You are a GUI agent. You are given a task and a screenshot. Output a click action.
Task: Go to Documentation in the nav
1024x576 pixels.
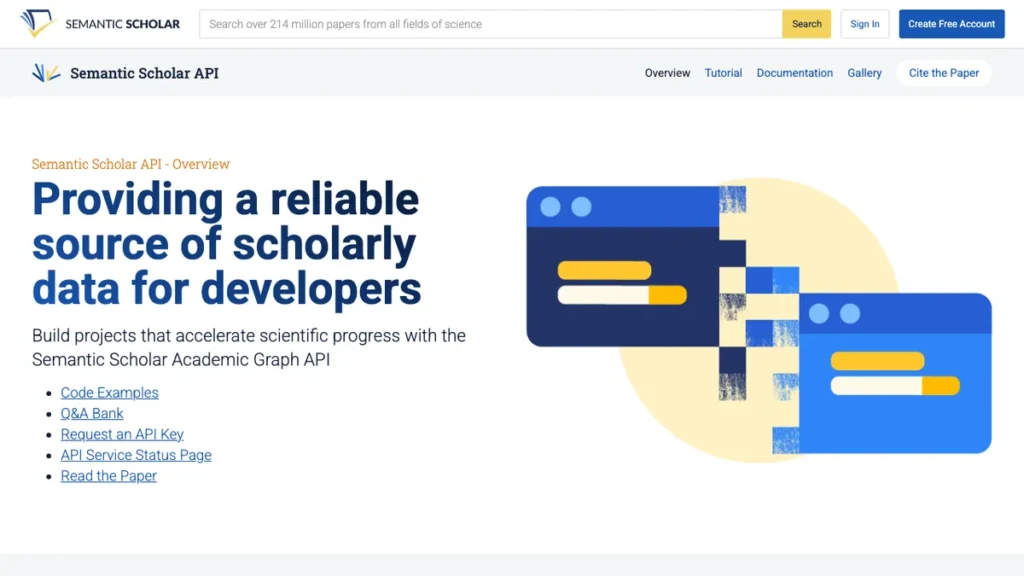[795, 73]
